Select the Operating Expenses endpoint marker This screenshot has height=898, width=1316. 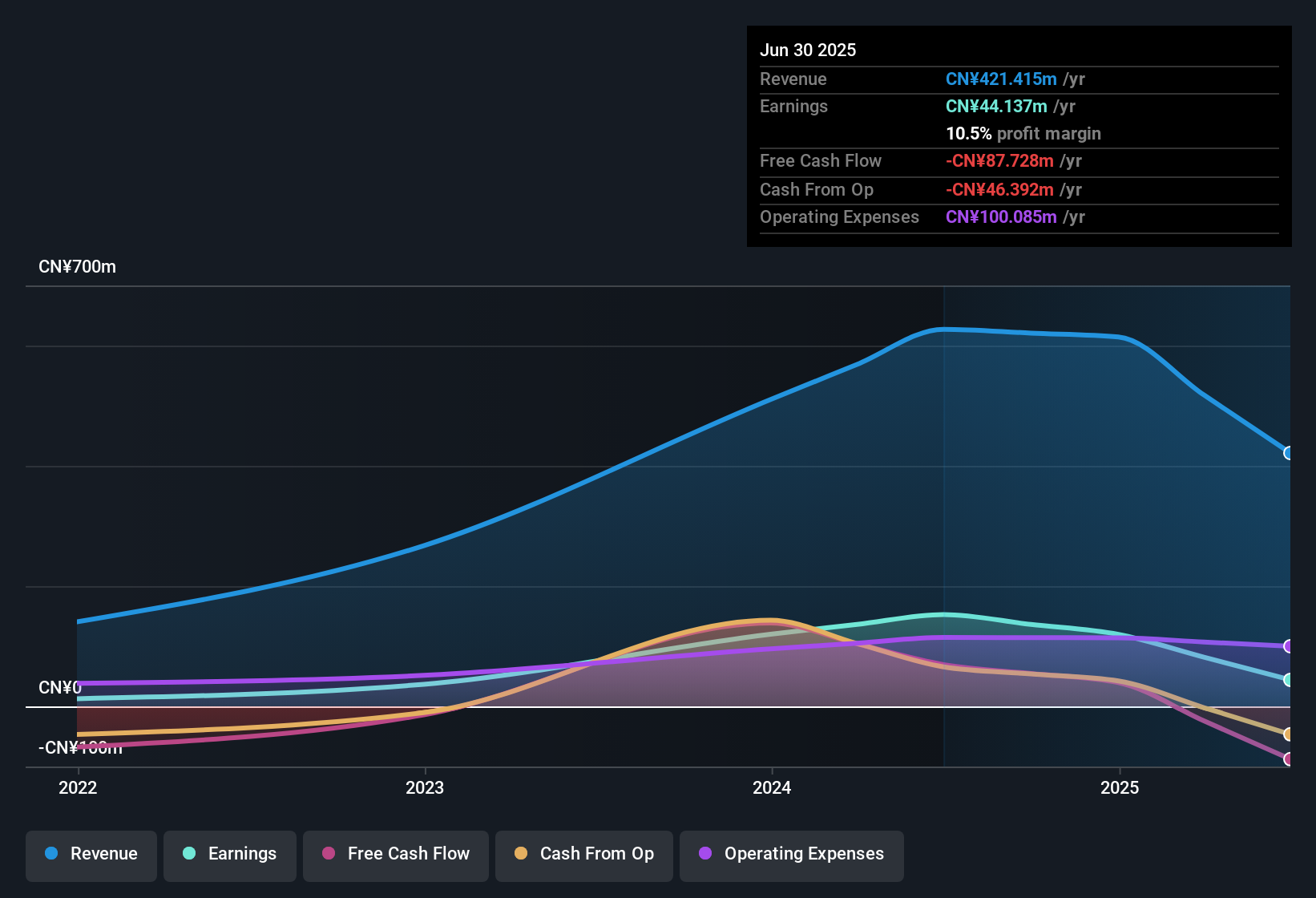[1288, 645]
